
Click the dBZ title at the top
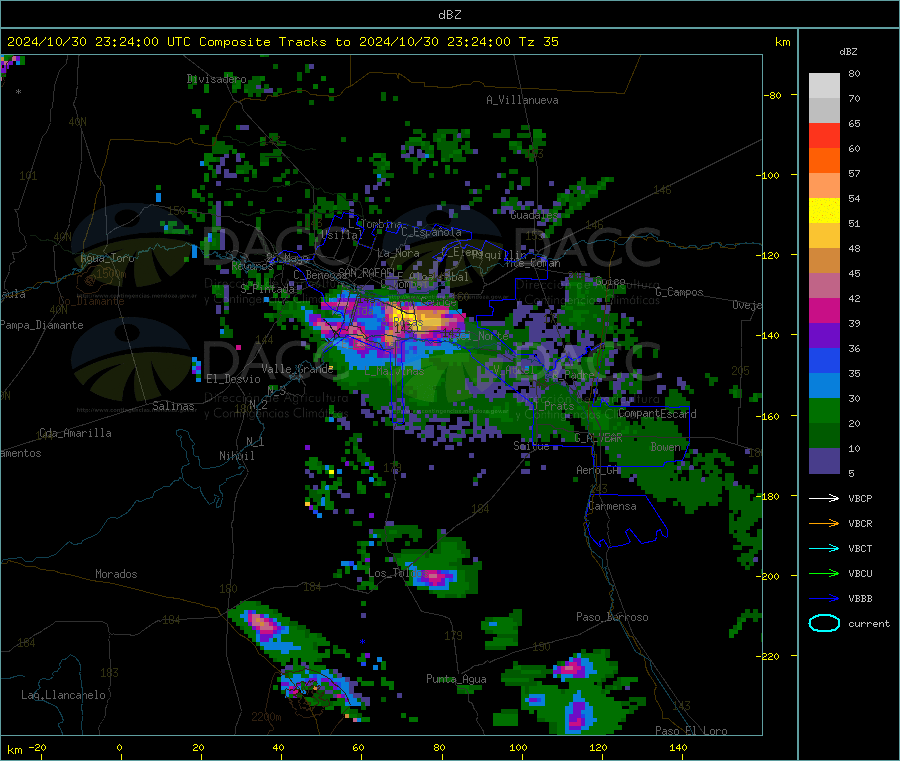pyautogui.click(x=449, y=15)
